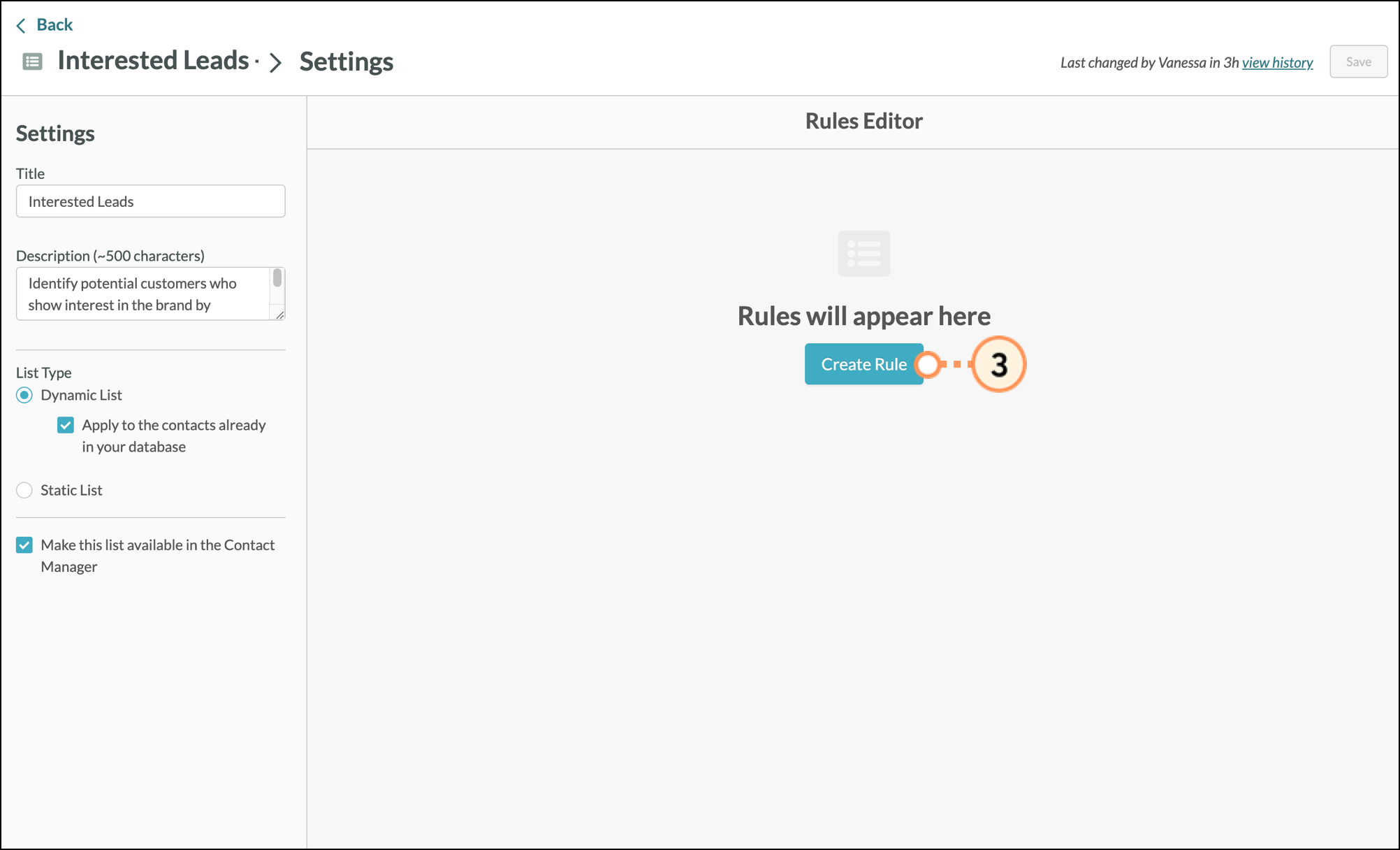Go Back using the Back link

pos(54,25)
